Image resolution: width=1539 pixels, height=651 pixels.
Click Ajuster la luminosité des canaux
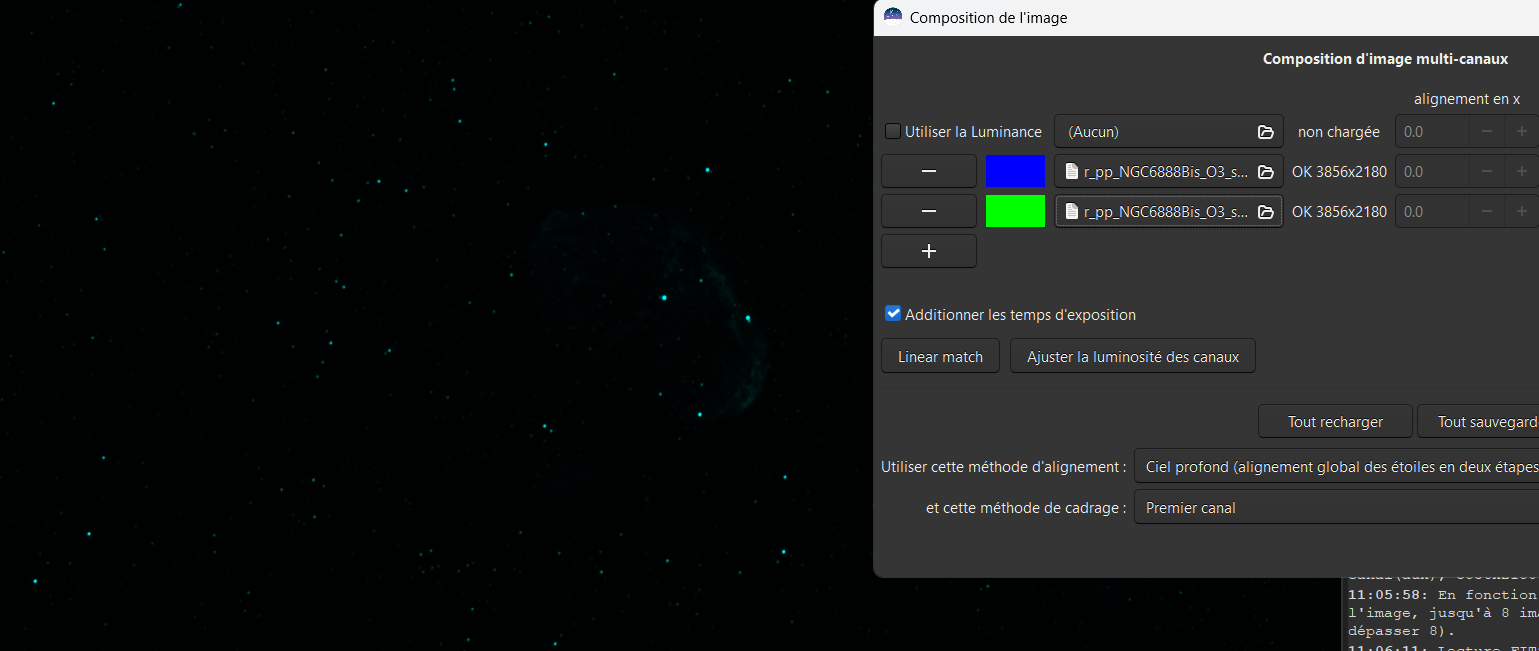(1132, 357)
